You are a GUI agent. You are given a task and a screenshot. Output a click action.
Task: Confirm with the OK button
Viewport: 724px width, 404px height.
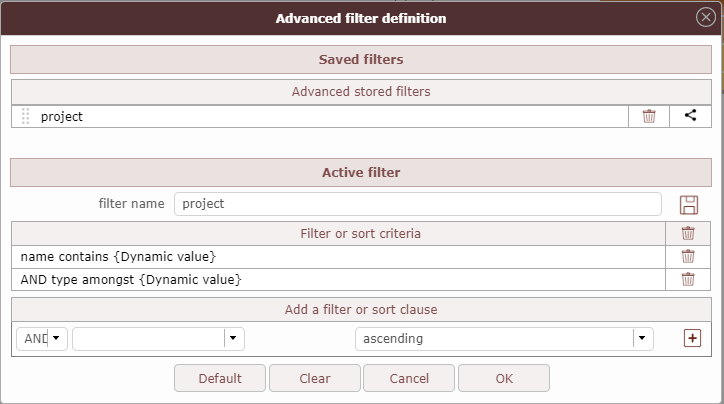[x=503, y=378]
